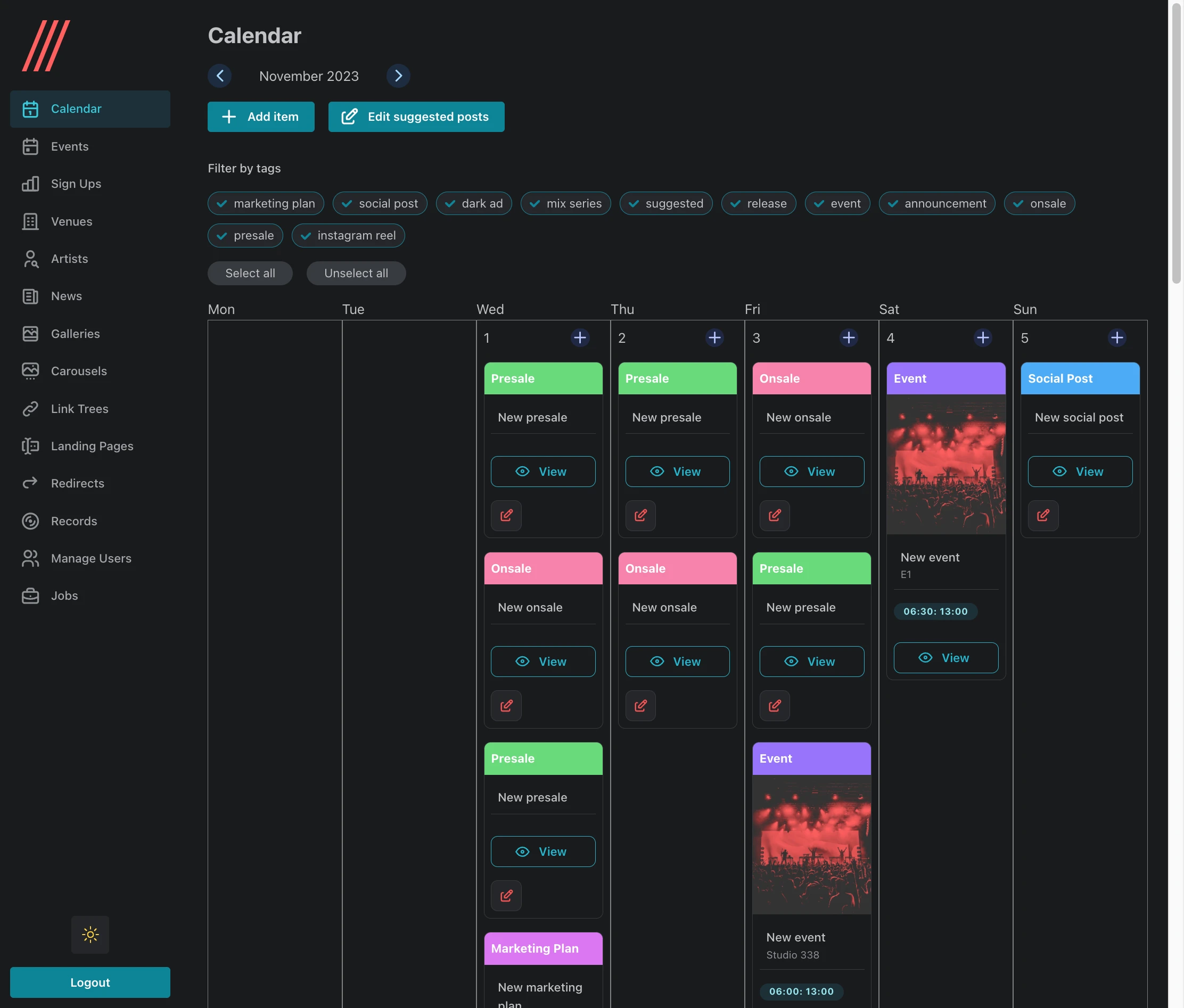Open Redirects section
Viewport: 1184px width, 1008px height.
click(90, 483)
